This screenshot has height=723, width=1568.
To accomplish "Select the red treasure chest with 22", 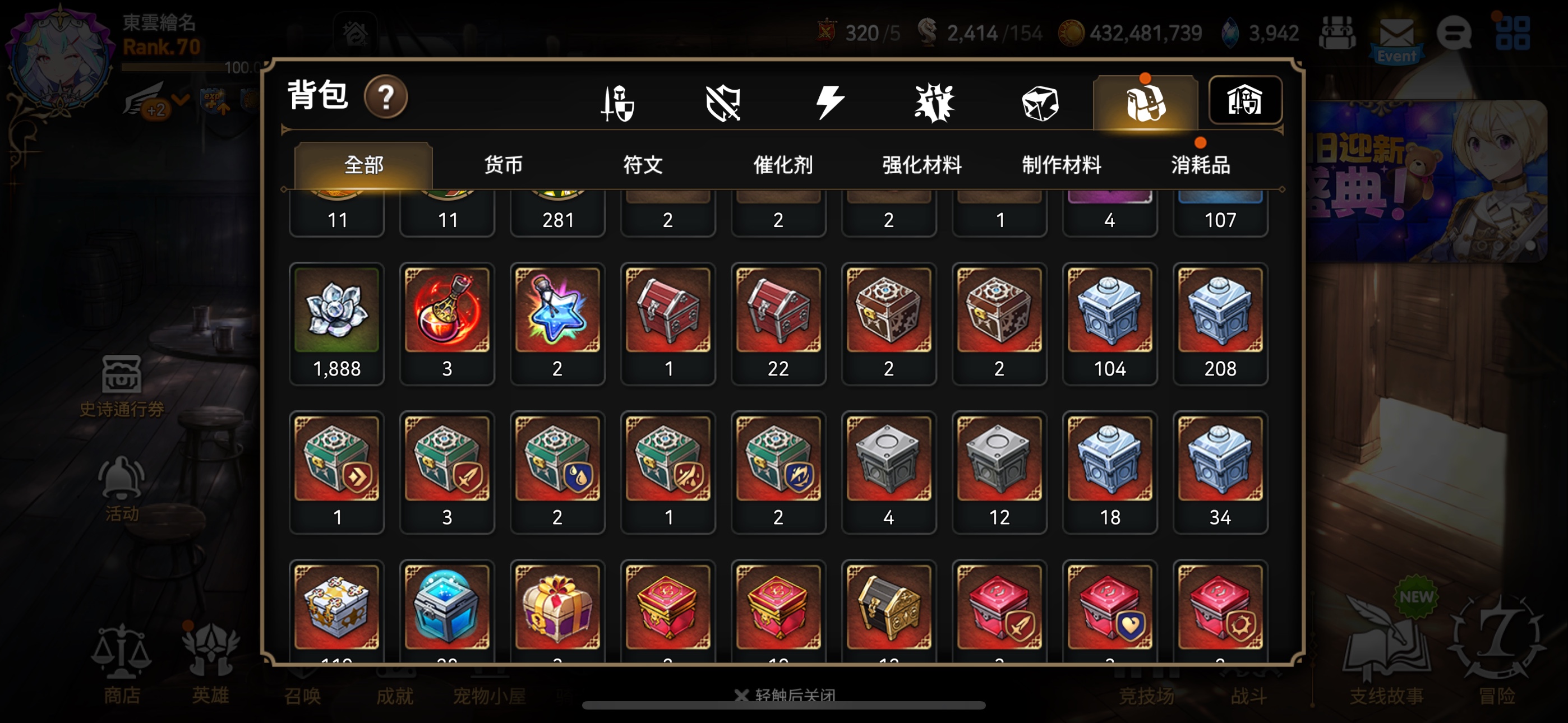I will [x=778, y=324].
